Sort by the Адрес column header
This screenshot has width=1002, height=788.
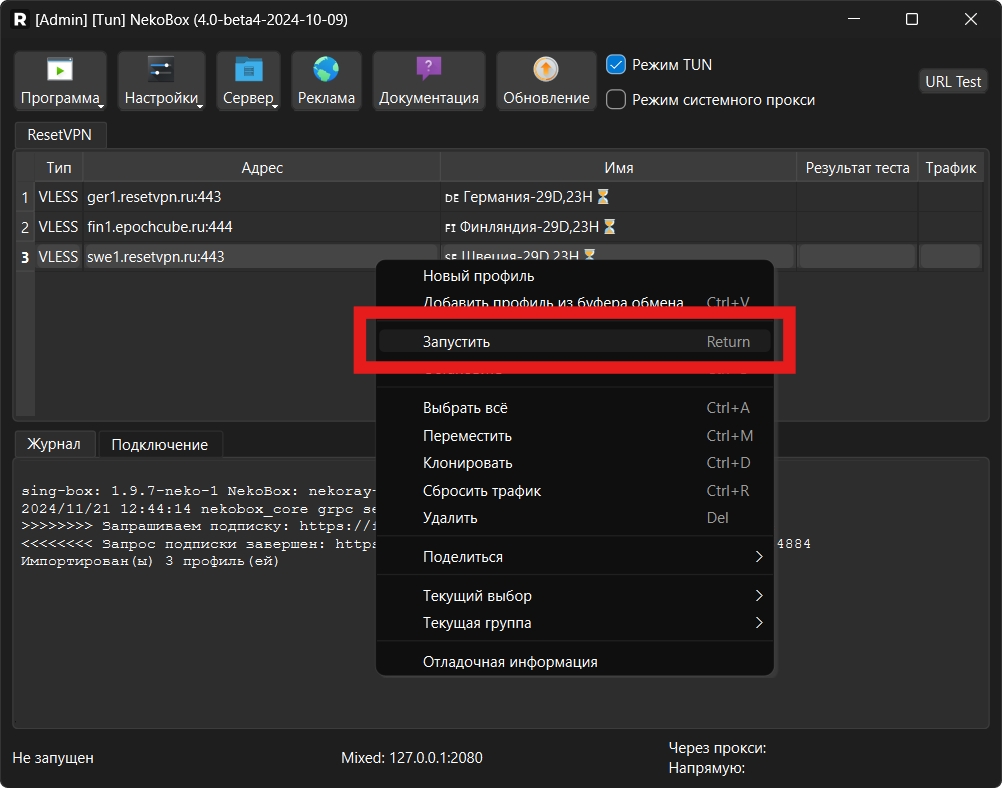[262, 168]
